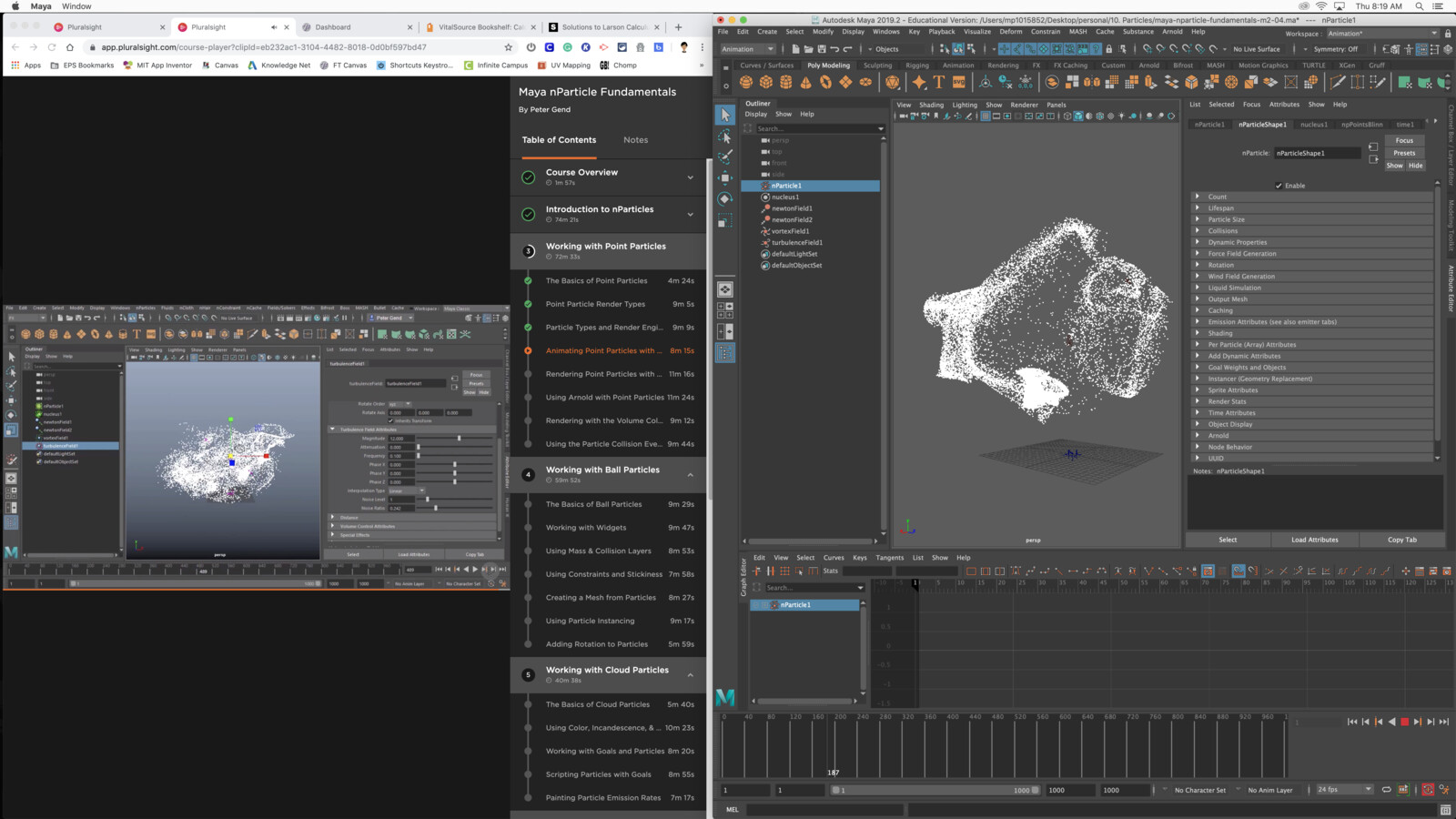Activate the Select Tool in the toolbox
Viewport: 1456px width, 819px height.
point(723,114)
